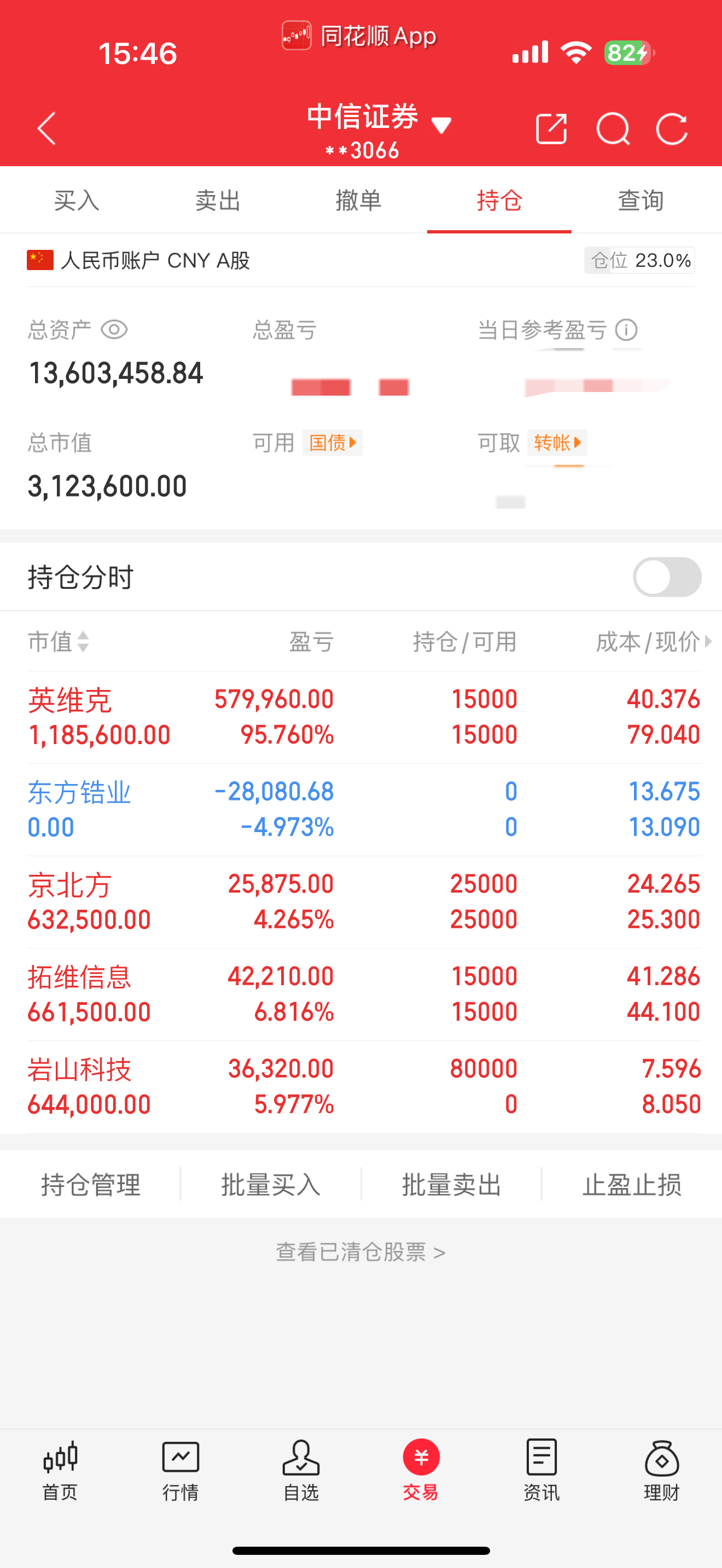Select the 英维克 holding row
This screenshot has height=1568, width=722.
click(x=363, y=717)
